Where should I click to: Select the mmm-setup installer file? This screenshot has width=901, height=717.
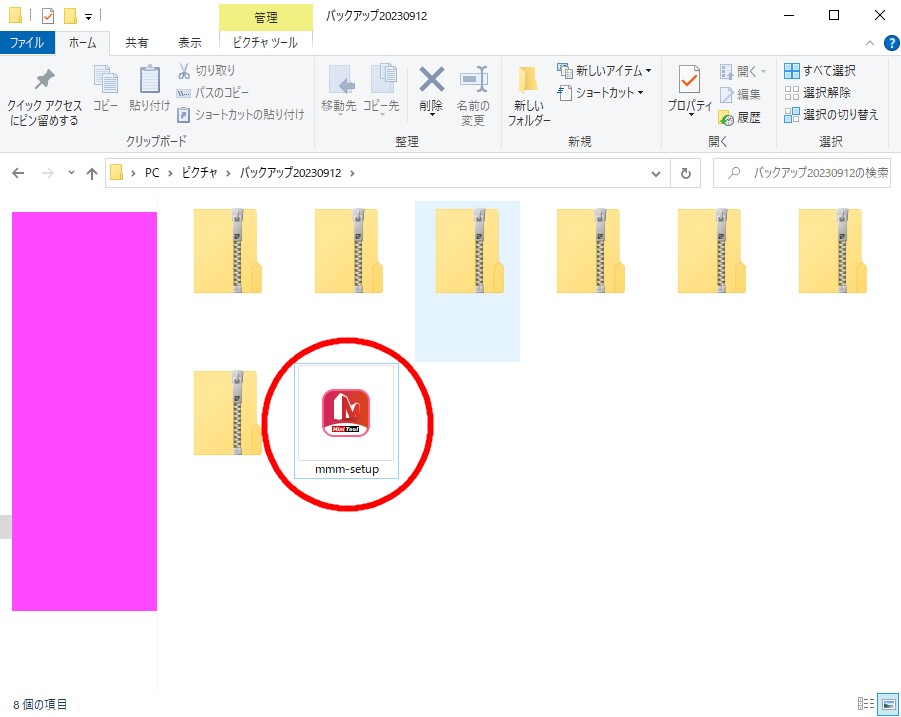[346, 420]
